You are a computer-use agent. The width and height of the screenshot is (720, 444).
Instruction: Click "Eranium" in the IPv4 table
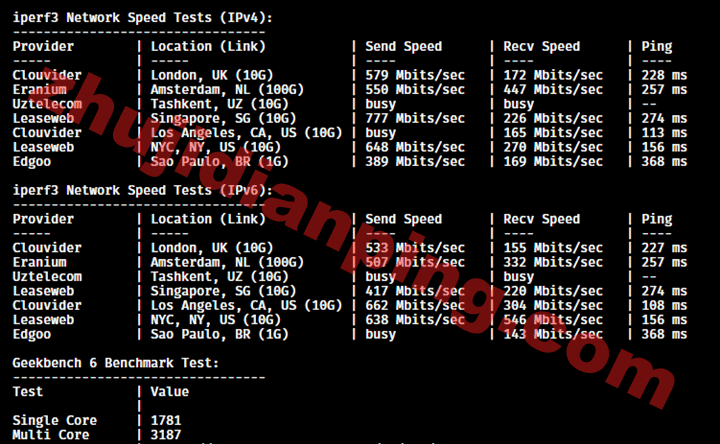(39, 90)
